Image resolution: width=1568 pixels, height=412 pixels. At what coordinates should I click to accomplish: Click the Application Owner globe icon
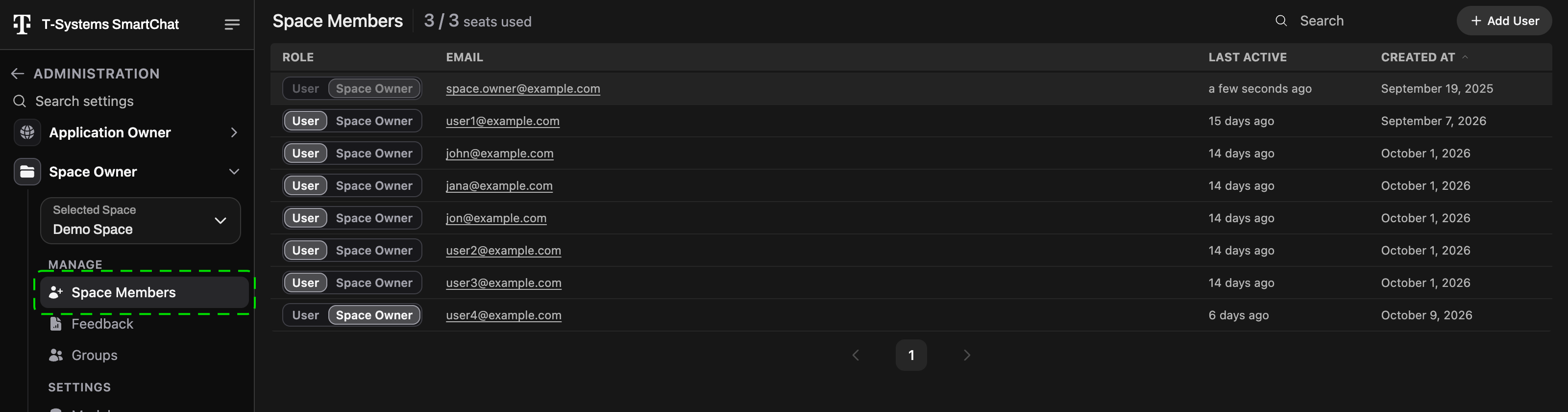[27, 132]
